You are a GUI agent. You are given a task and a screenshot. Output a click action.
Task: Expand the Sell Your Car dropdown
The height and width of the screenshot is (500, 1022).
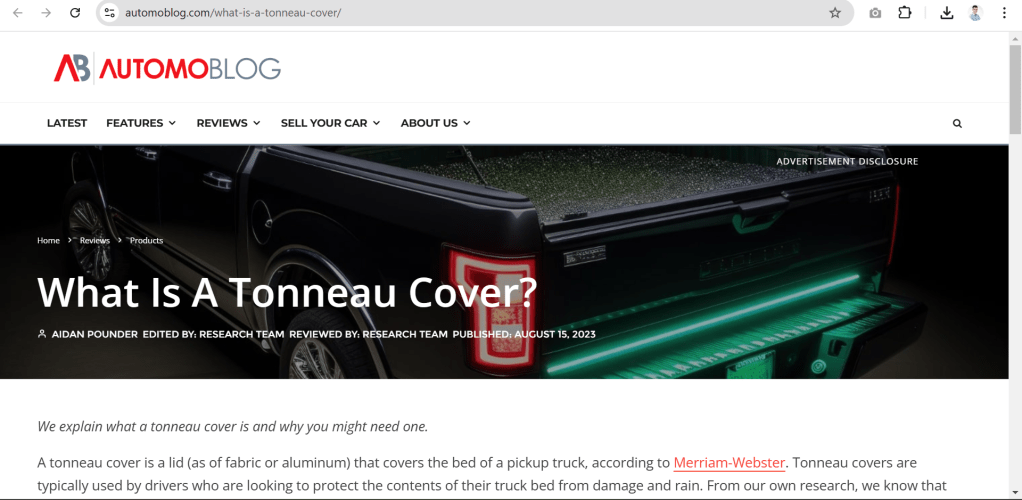coord(330,123)
